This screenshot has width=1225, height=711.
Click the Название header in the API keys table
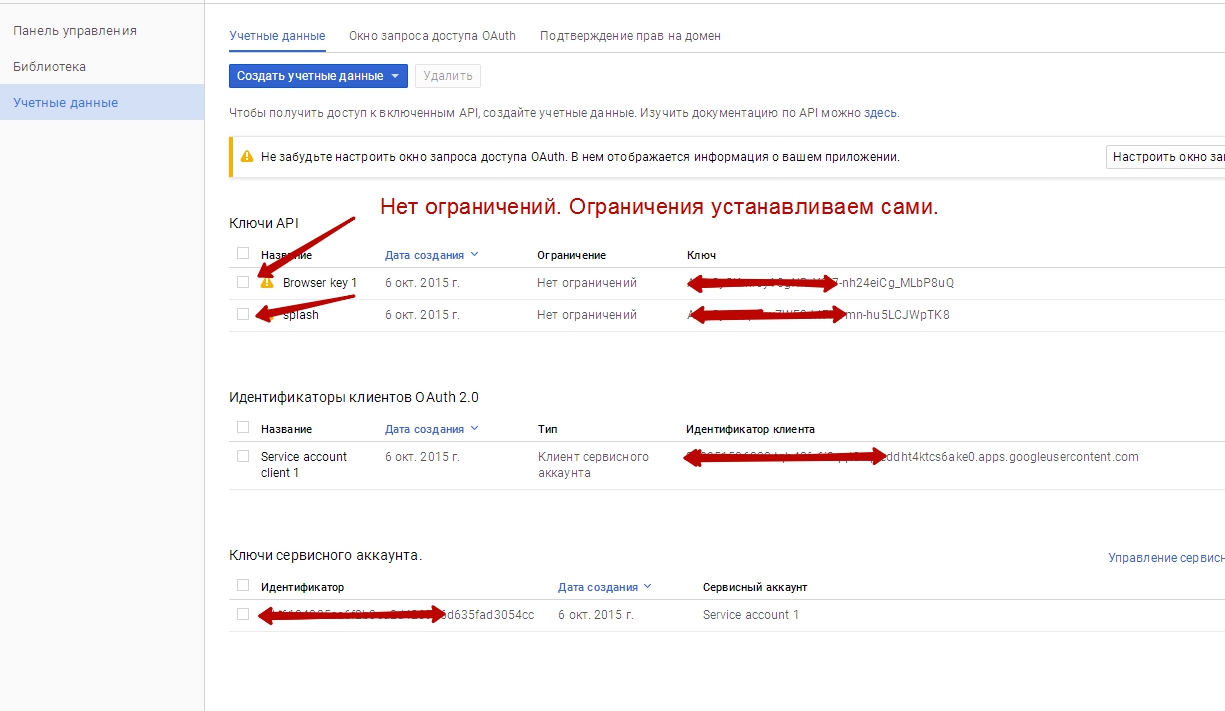(286, 255)
